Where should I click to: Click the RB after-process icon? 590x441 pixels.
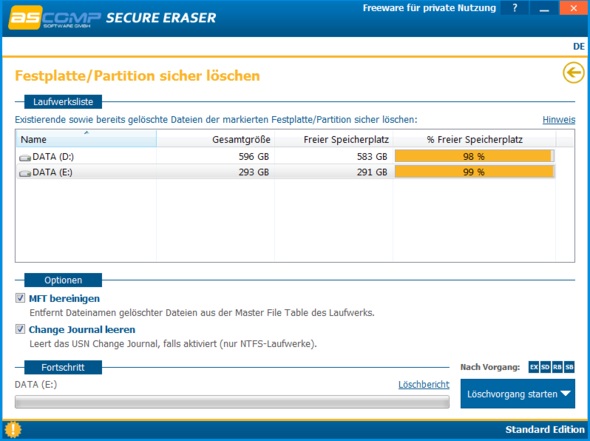[x=557, y=367]
